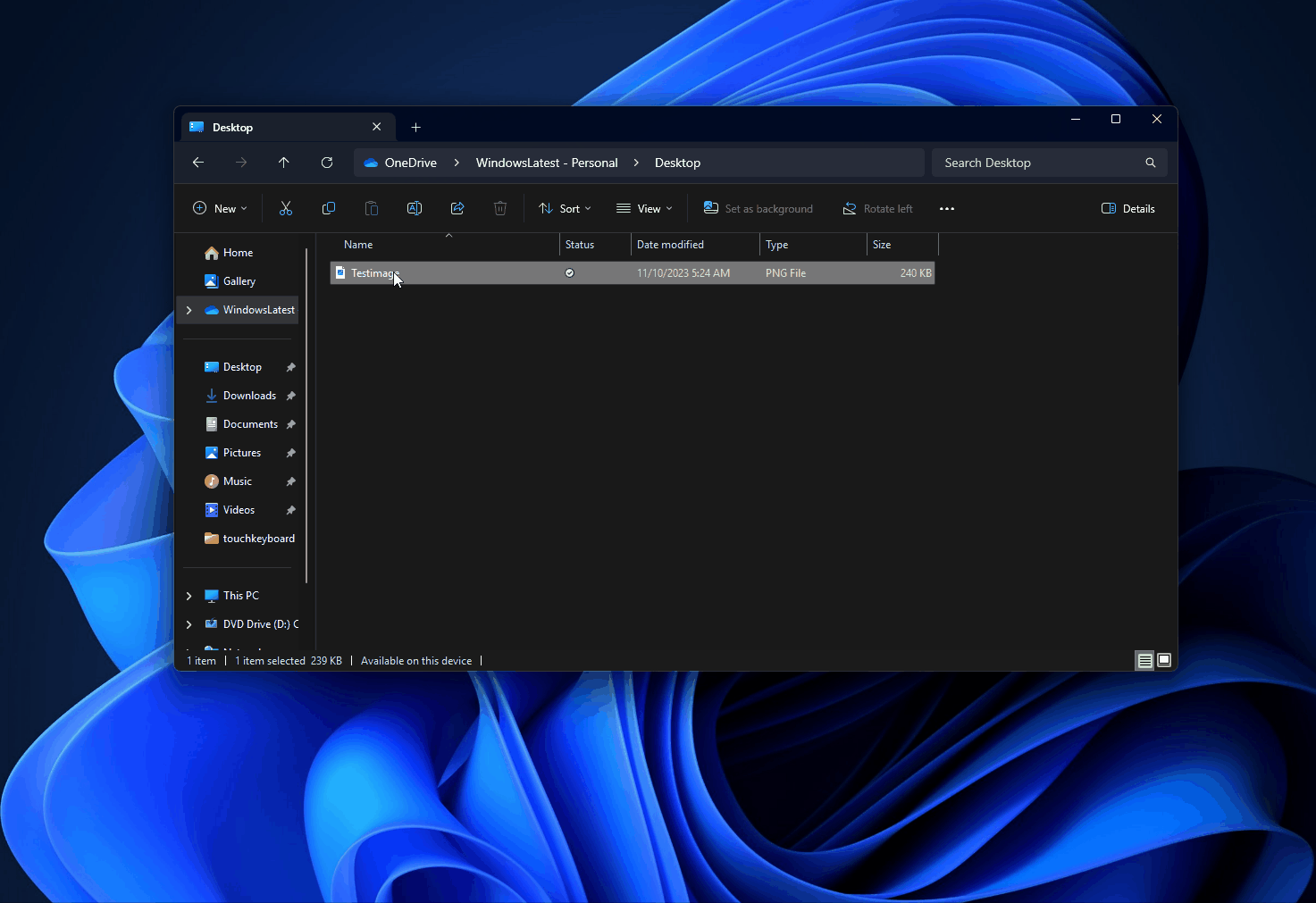Open the Sort dropdown
This screenshot has width=1316, height=903.
point(564,207)
